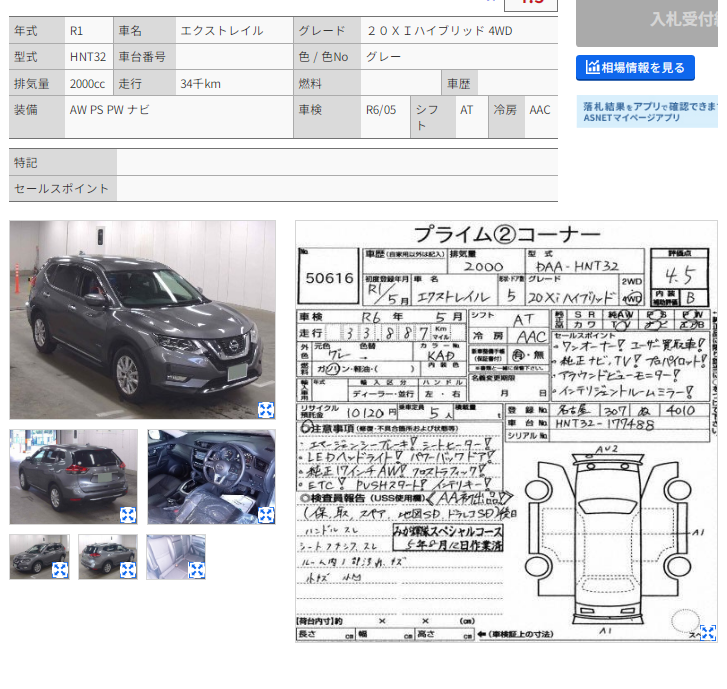The height and width of the screenshot is (689, 727).
Task: Enlarge the auction inspection sheet image
Action: point(708,633)
